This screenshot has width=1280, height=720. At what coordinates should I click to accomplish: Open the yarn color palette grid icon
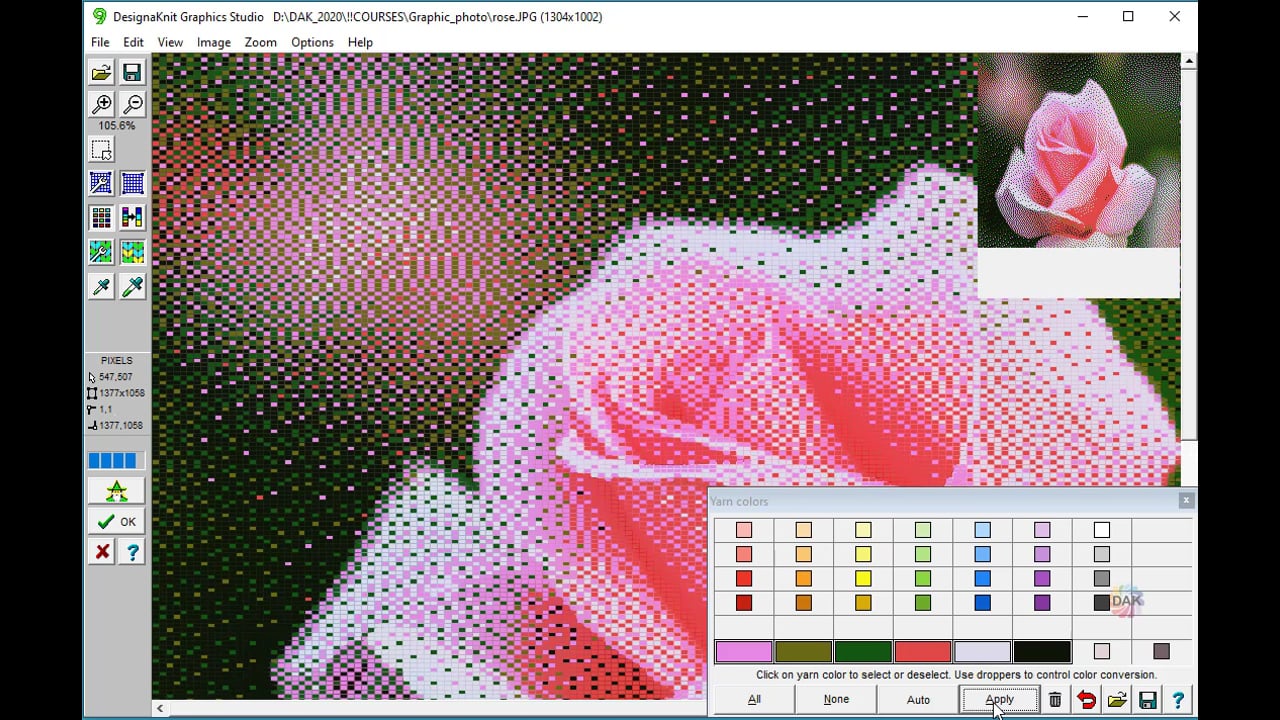click(101, 217)
